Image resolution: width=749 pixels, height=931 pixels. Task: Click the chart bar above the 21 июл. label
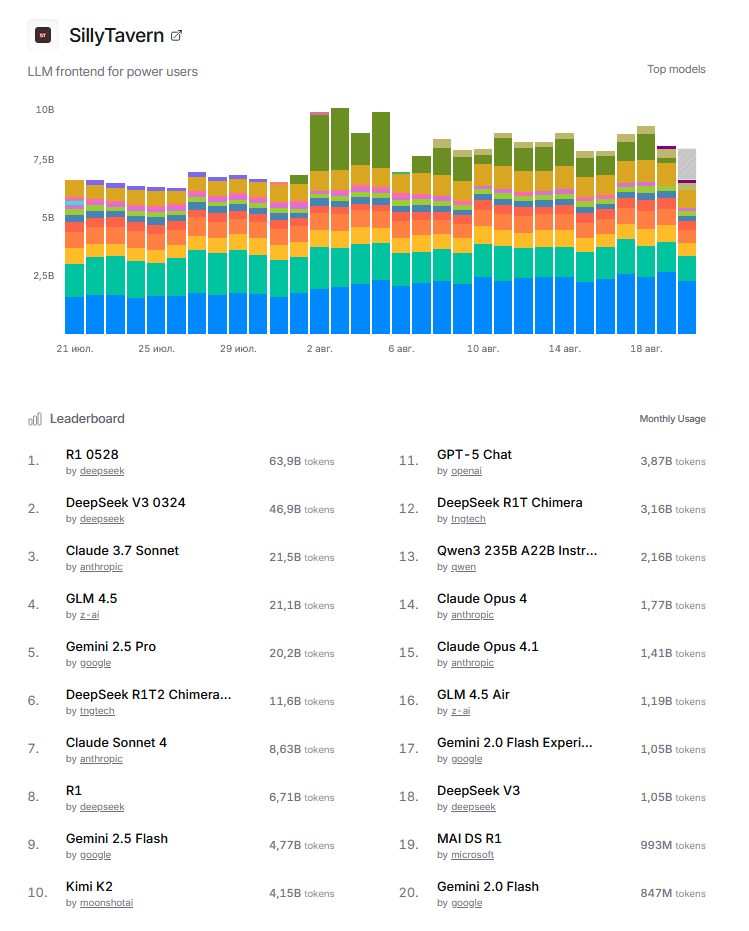coord(74,256)
